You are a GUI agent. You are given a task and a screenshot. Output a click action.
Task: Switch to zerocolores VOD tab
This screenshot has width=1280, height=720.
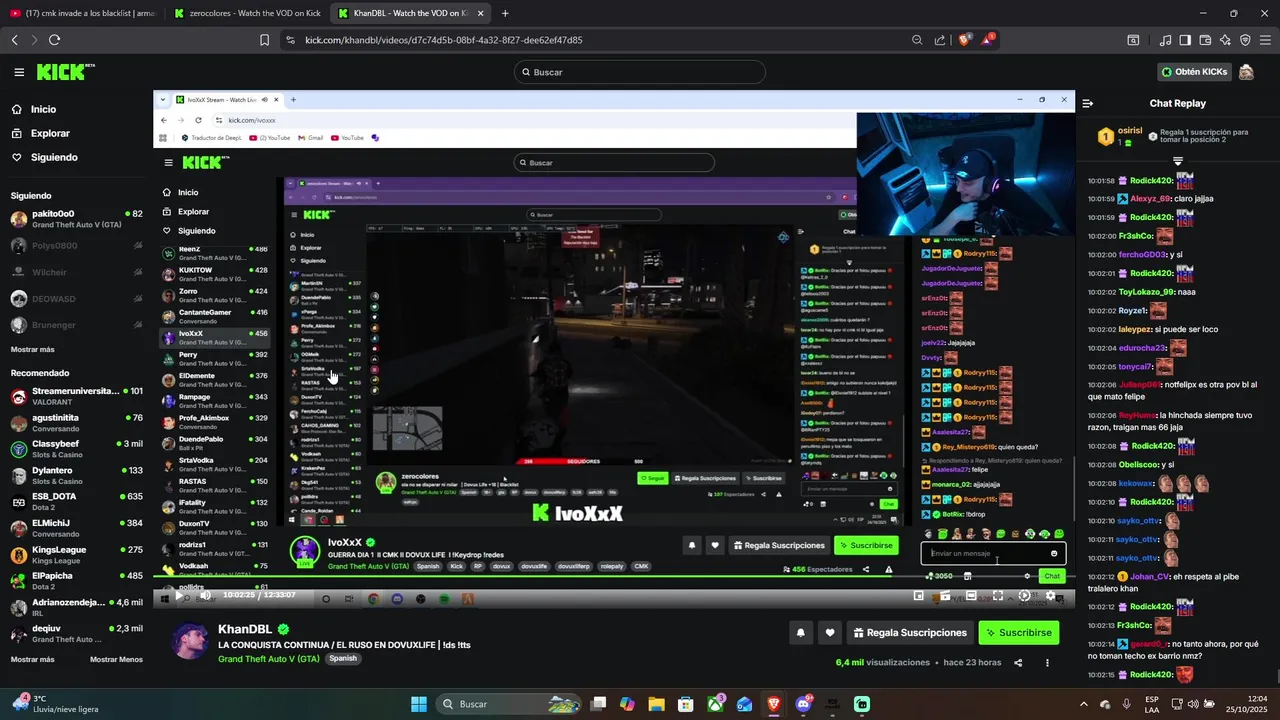[x=247, y=13]
